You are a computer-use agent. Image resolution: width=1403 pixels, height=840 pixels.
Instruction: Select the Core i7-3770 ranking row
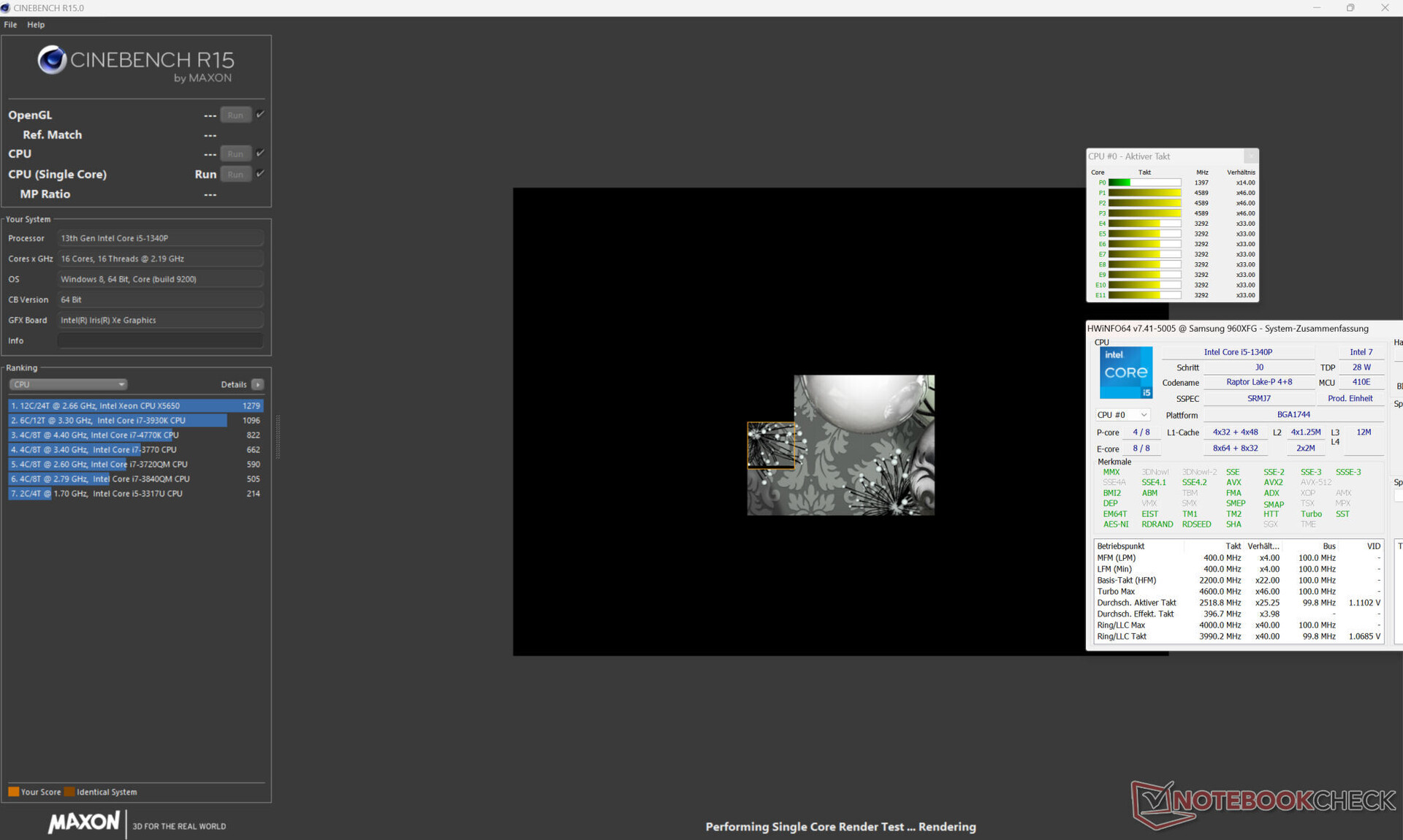136,449
